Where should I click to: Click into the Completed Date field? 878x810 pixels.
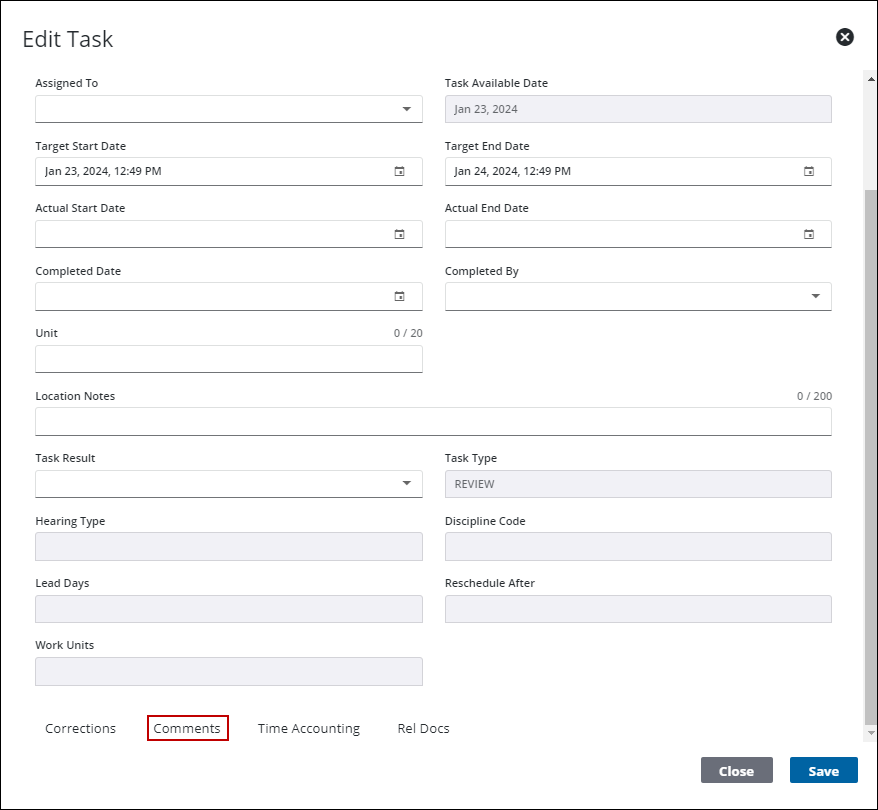pos(210,296)
